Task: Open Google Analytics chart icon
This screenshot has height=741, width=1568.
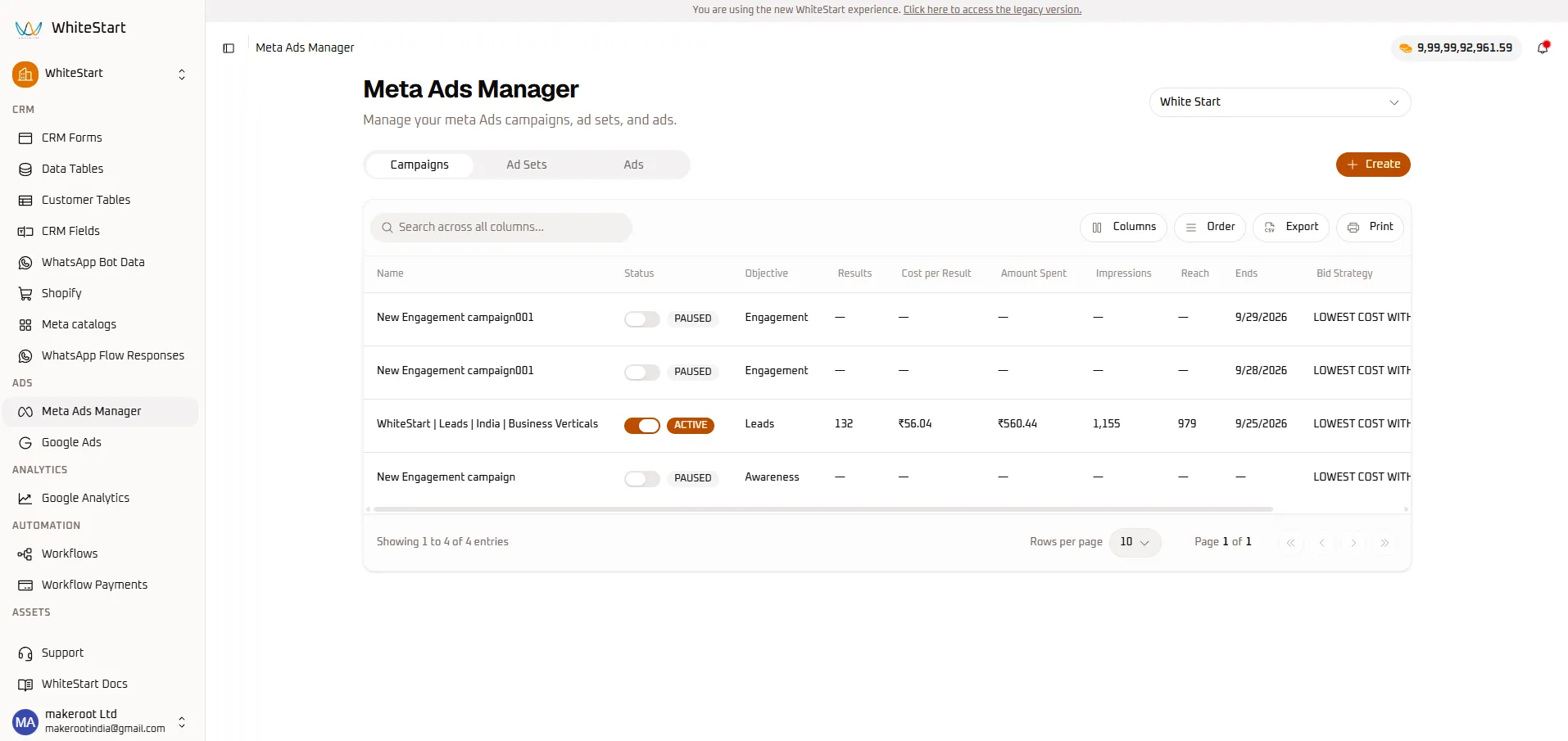Action: 25,499
